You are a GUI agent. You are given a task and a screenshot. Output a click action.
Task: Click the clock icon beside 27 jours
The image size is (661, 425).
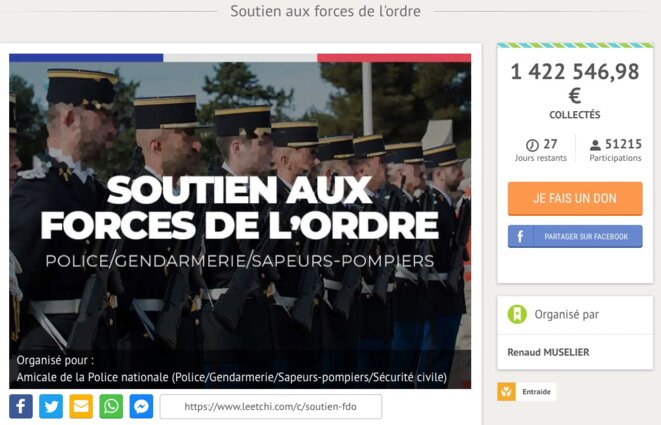[x=532, y=145]
